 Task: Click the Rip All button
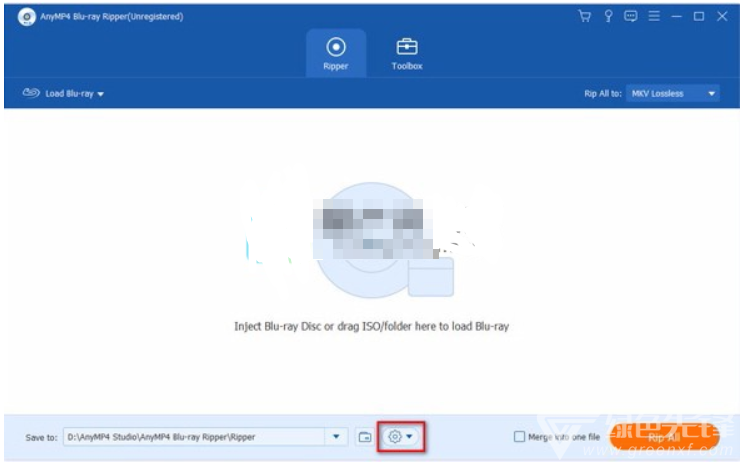pyautogui.click(x=664, y=437)
